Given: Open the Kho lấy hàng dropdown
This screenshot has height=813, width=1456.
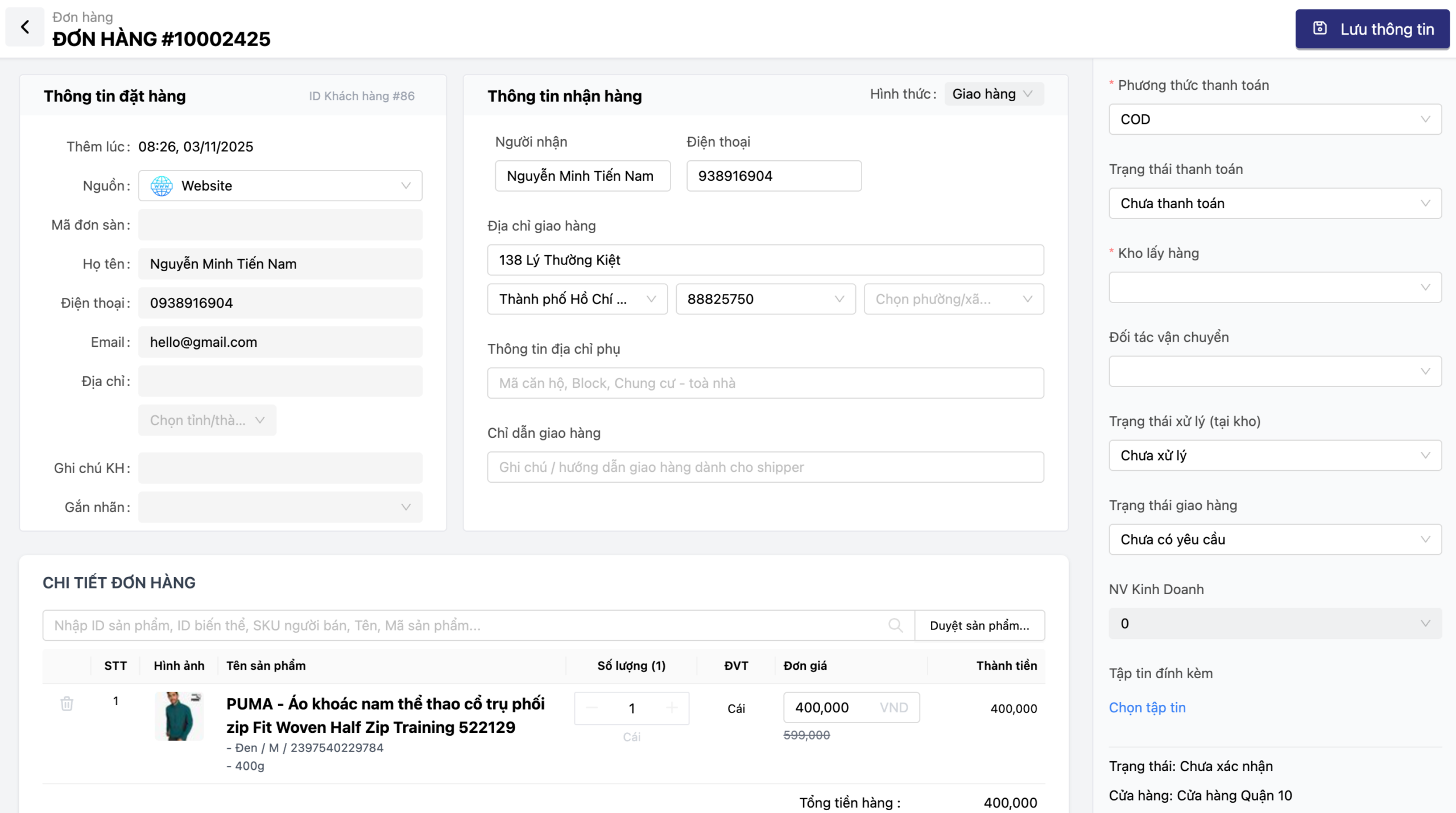Looking at the screenshot, I should [1275, 287].
